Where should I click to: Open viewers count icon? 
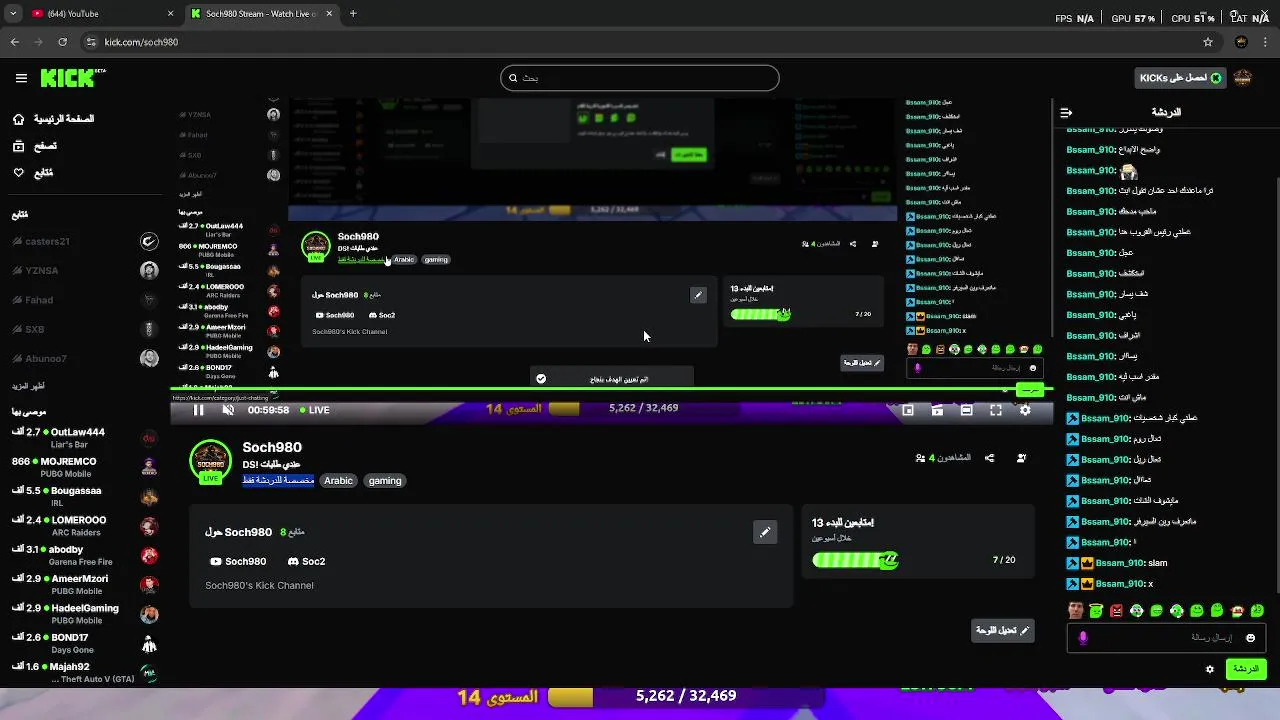click(x=920, y=458)
